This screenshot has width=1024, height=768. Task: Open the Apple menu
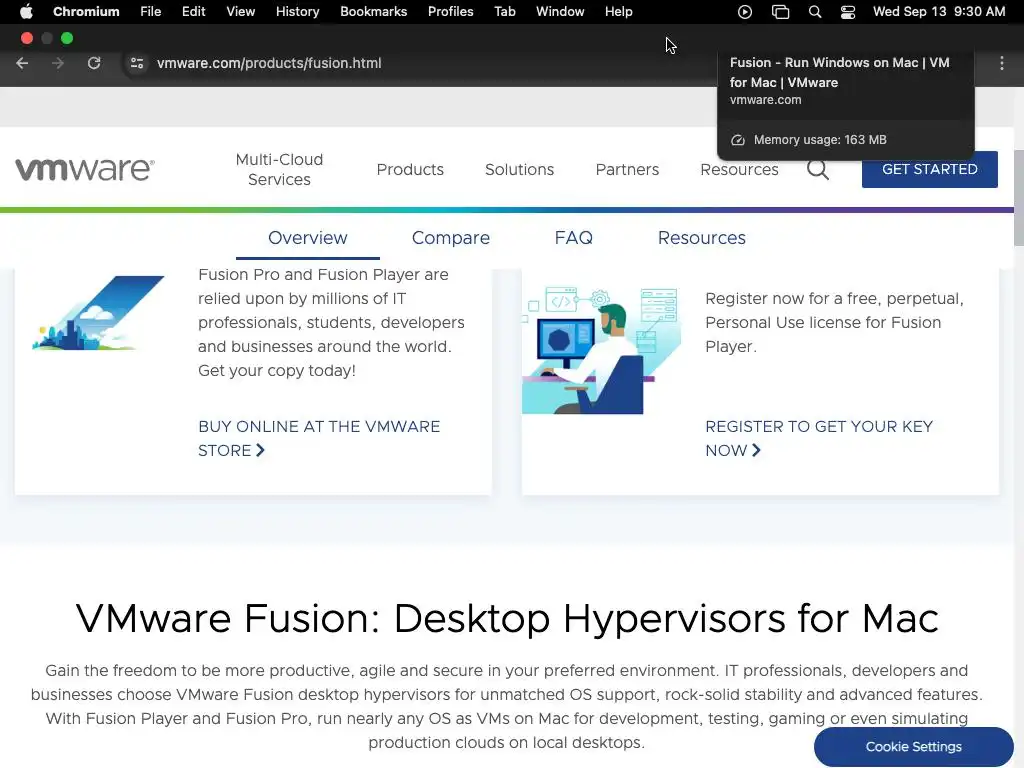[x=26, y=11]
